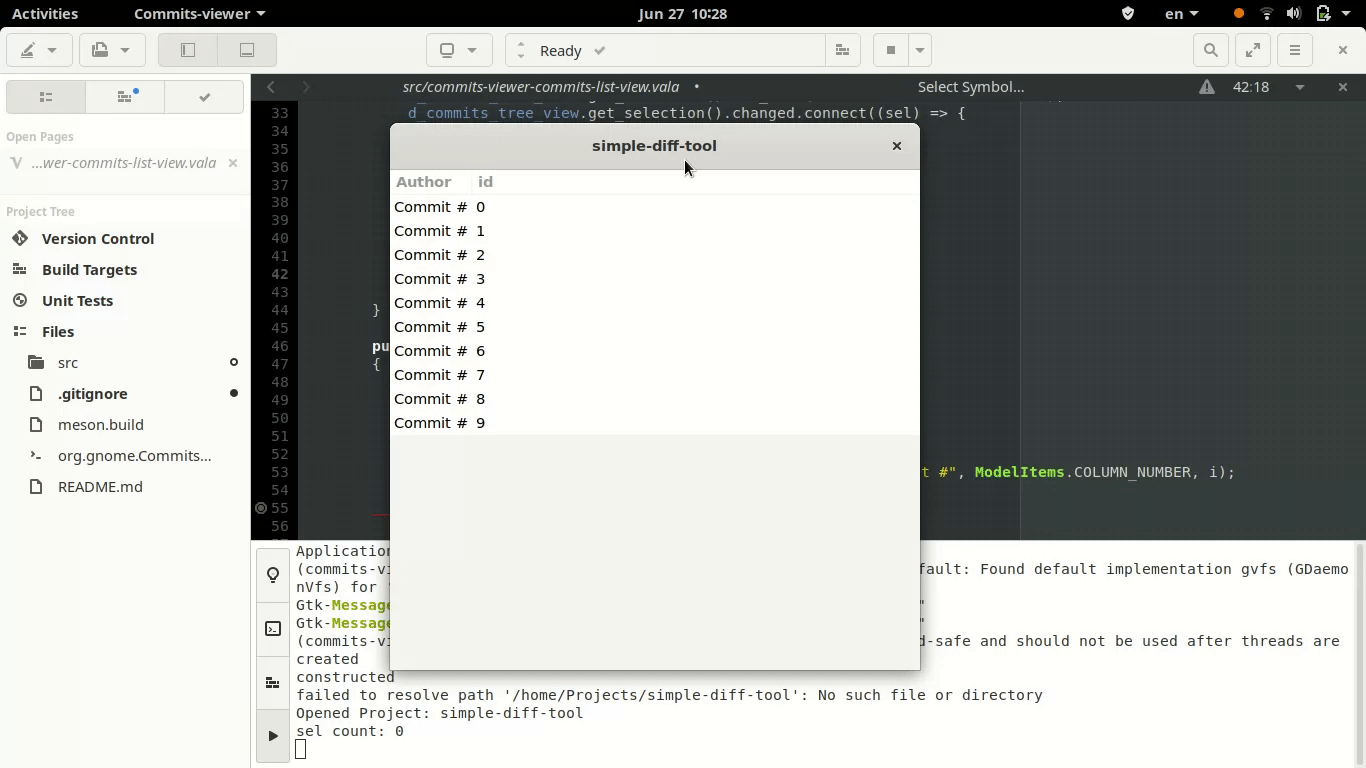Screen dimensions: 1366x768
Task: Open the .gitignore file
Action: (93, 394)
